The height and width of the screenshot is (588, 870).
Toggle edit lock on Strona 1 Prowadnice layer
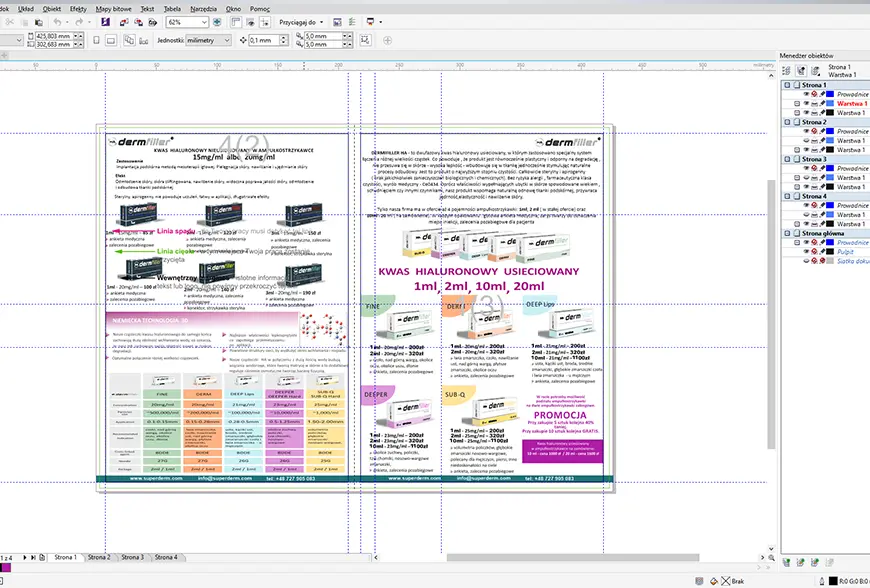822,94
